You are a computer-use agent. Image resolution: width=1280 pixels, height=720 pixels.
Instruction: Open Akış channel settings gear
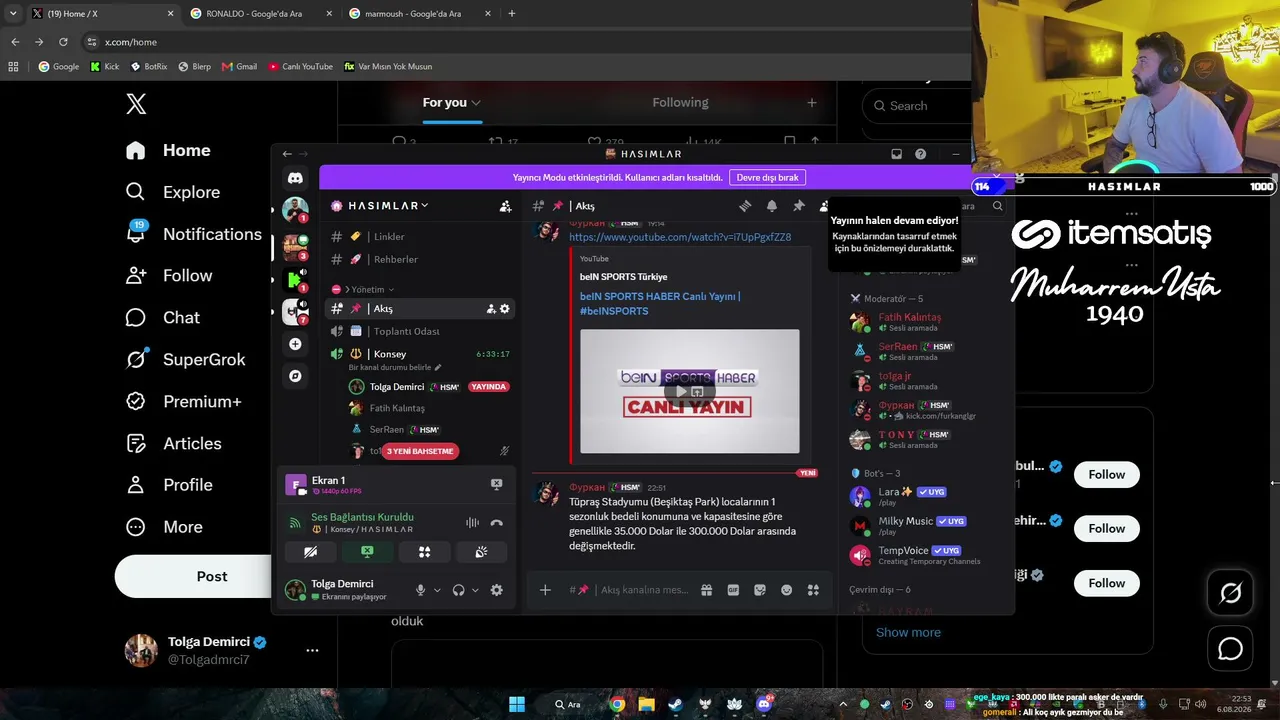pos(505,309)
